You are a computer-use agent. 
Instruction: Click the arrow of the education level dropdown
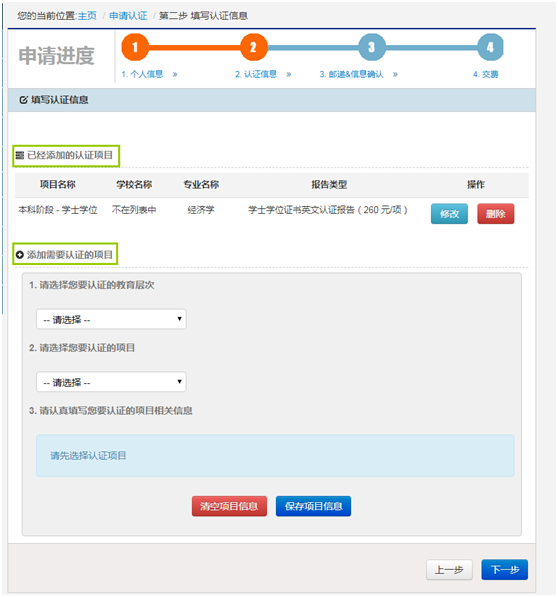click(x=179, y=319)
